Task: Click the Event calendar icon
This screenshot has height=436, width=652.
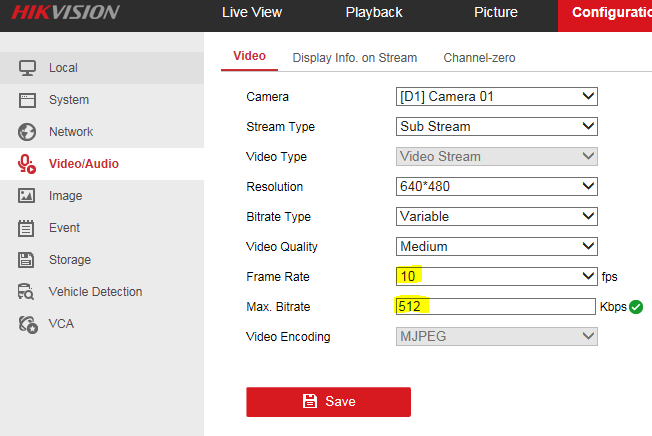Action: [x=28, y=228]
